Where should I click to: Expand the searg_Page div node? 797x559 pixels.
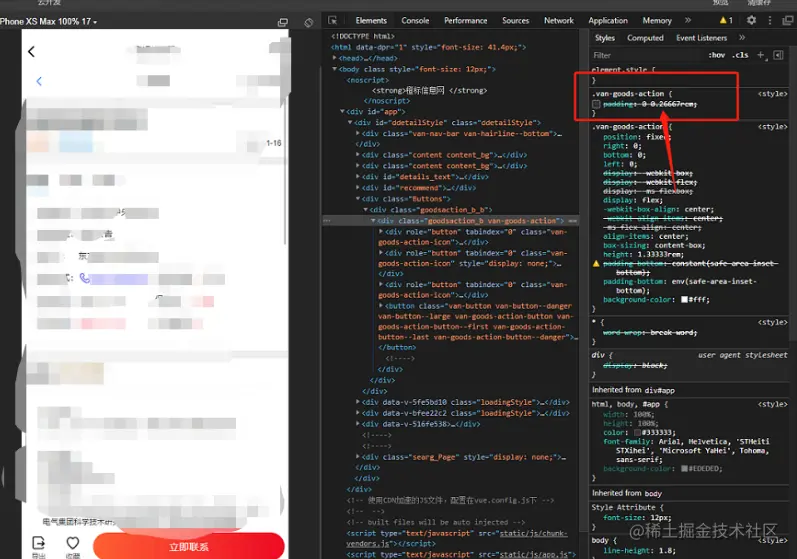point(358,457)
